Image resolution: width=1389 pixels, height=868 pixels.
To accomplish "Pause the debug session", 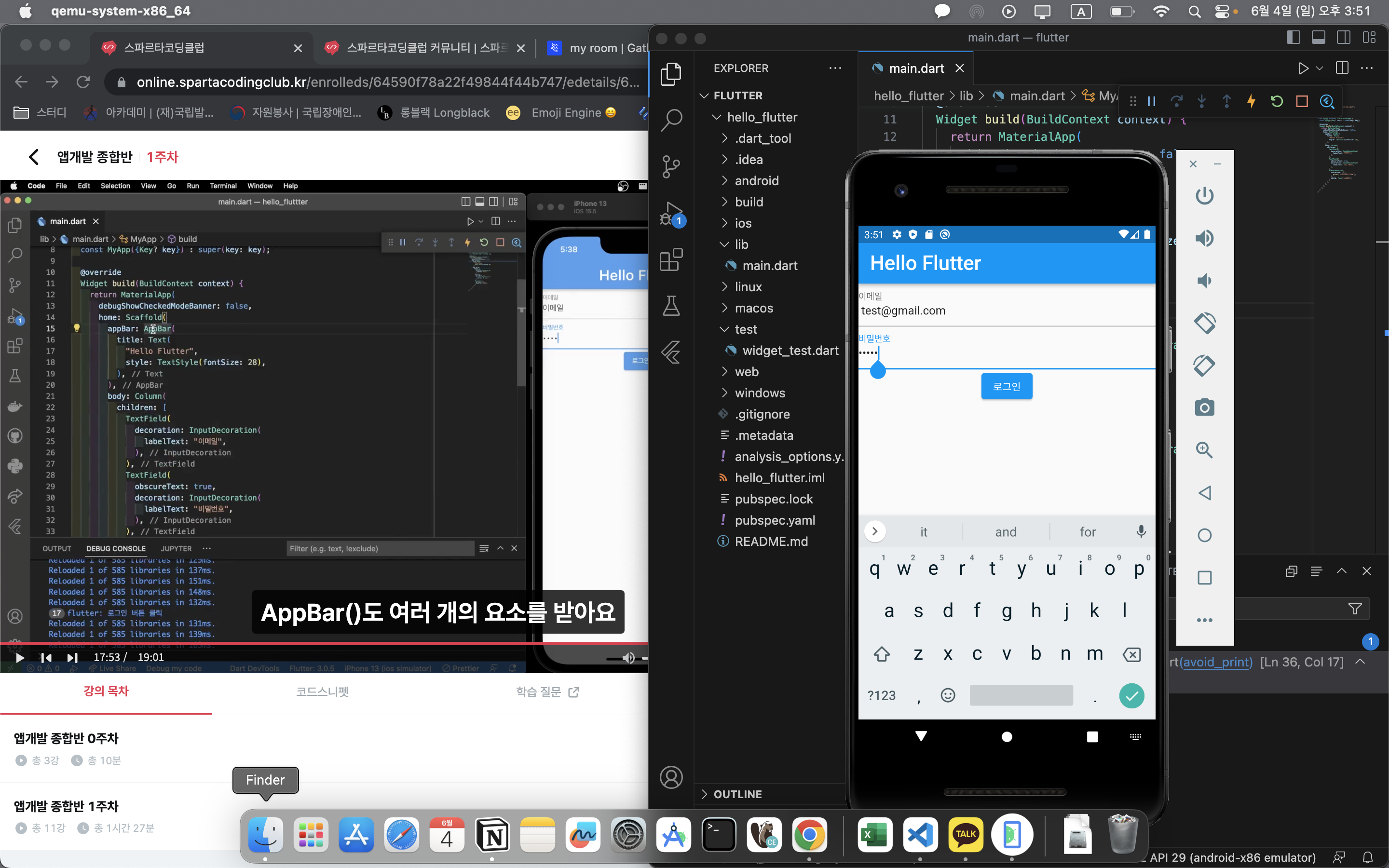I will click(1151, 102).
